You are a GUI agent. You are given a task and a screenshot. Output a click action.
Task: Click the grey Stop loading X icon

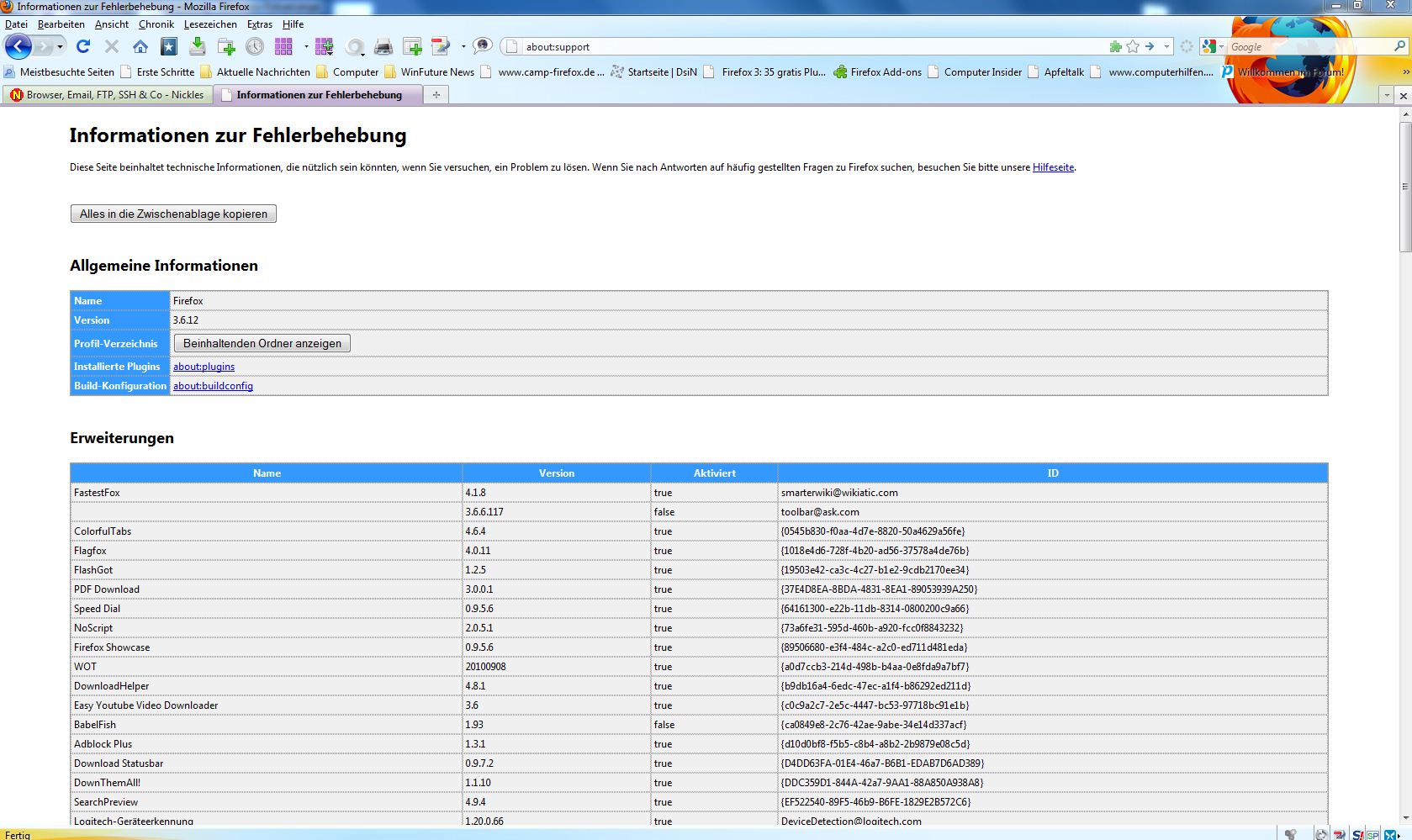click(x=111, y=46)
